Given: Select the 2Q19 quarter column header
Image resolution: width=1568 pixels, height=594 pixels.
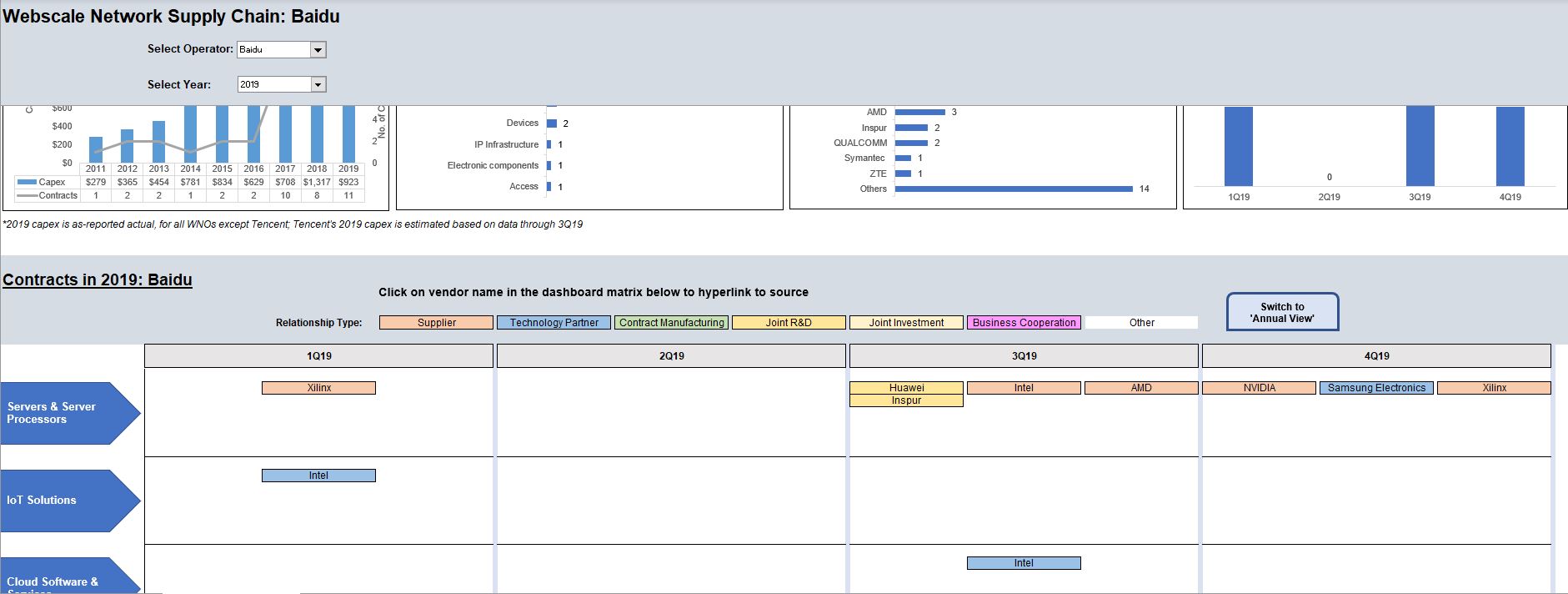Looking at the screenshot, I should pyautogui.click(x=671, y=356).
